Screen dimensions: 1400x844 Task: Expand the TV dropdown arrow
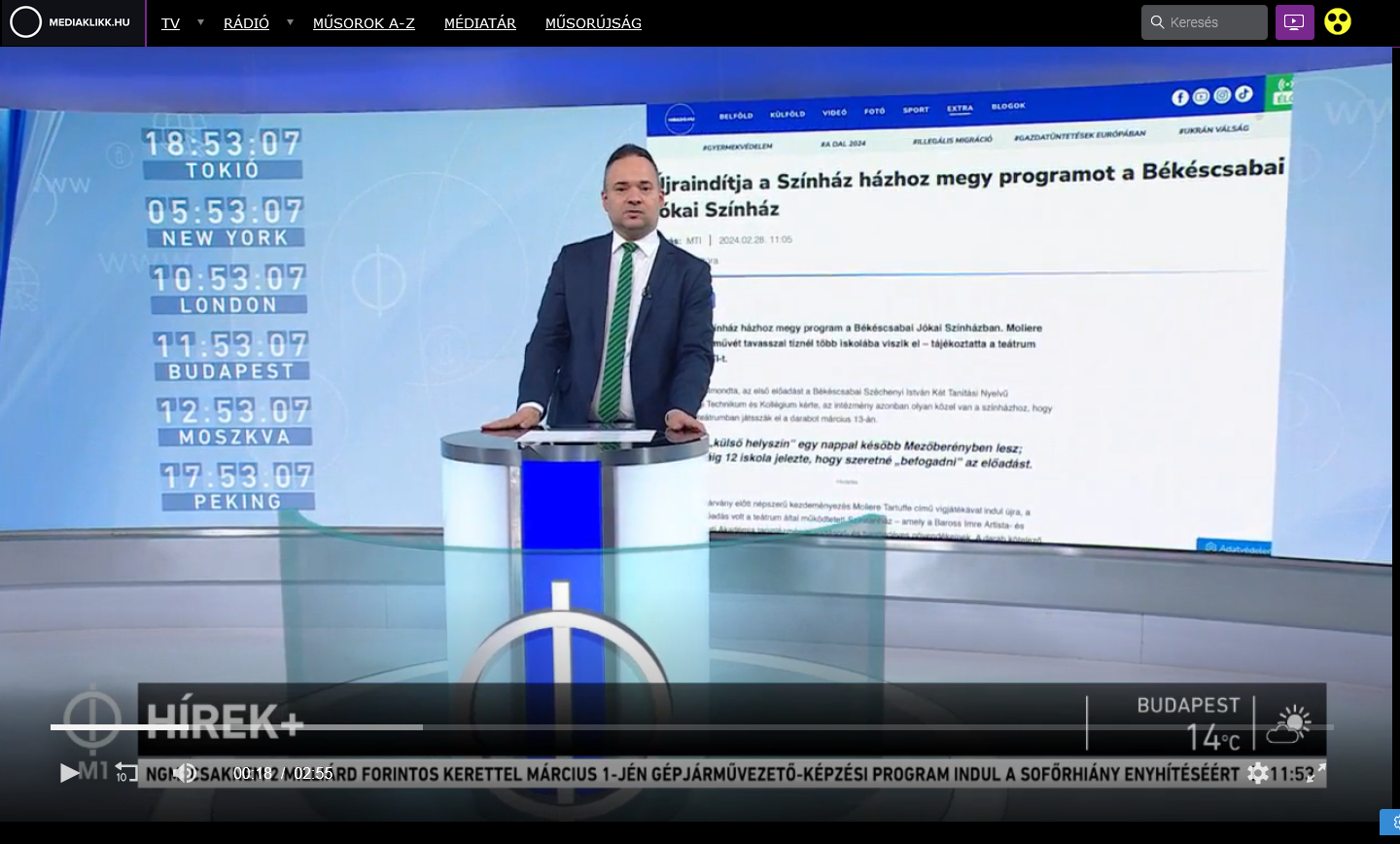tap(200, 22)
